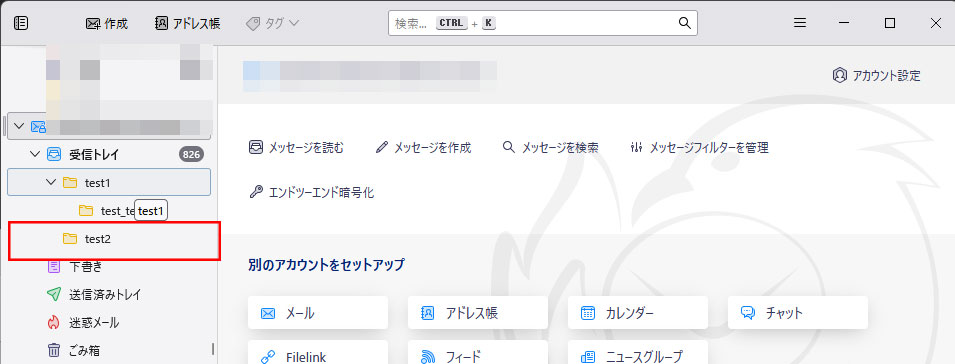Open the 送信済みトレイ sent folder
955x364 pixels.
pyautogui.click(x=109, y=295)
